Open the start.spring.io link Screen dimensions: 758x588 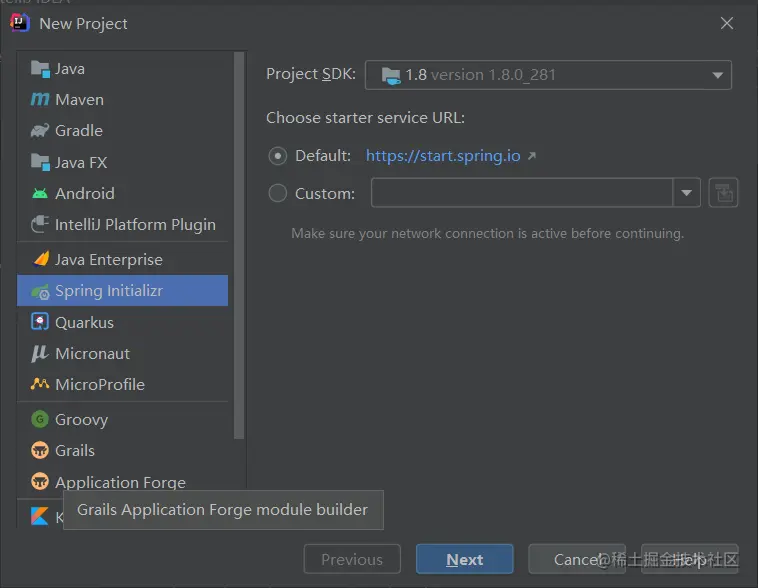443,156
